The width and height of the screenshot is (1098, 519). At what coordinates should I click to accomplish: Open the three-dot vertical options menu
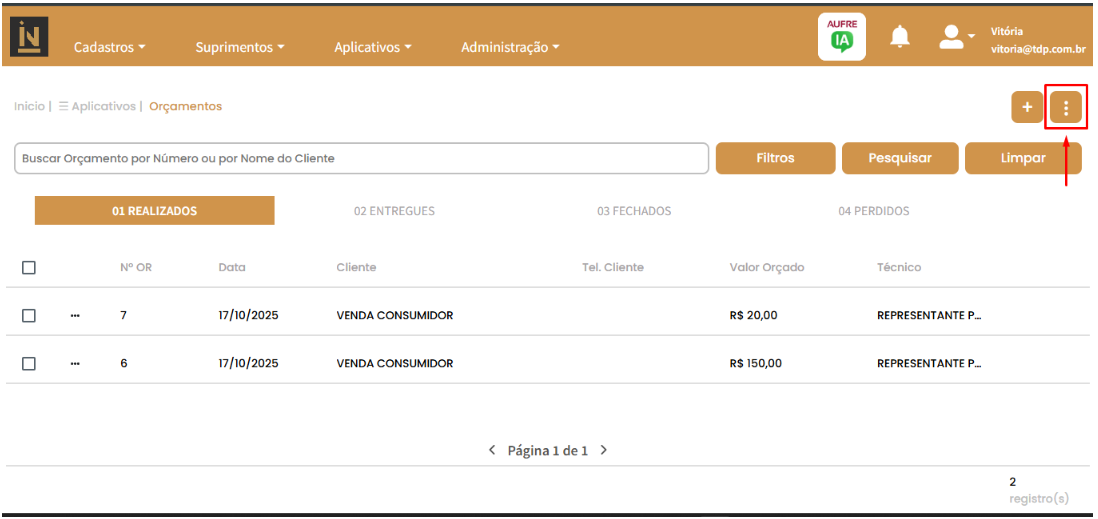(1066, 107)
